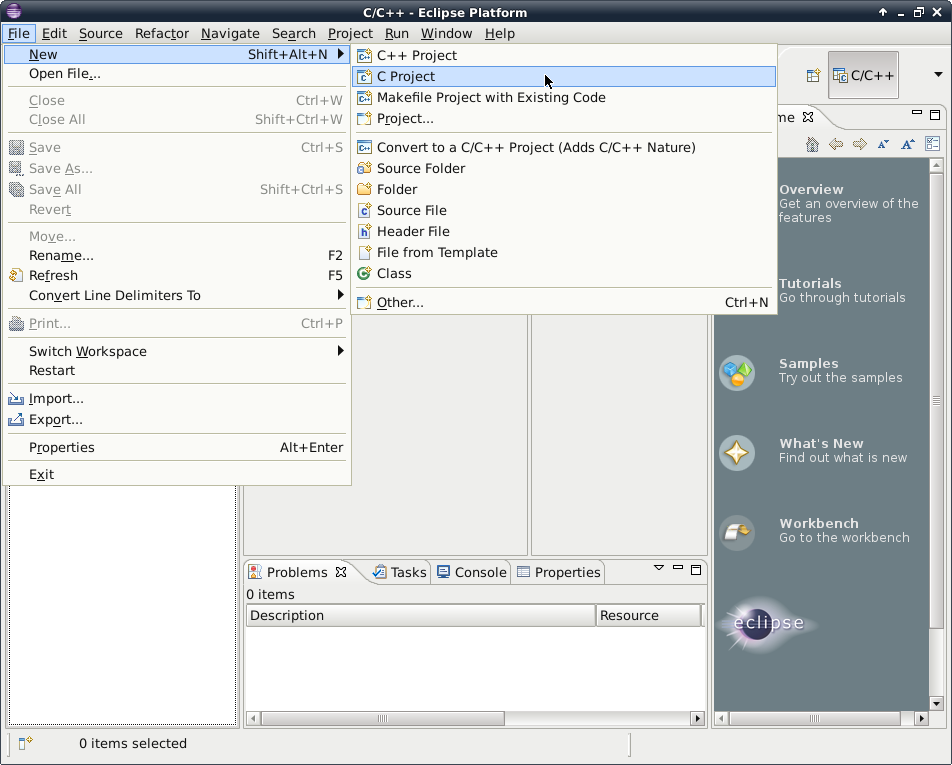Create a new Source File

(x=563, y=210)
